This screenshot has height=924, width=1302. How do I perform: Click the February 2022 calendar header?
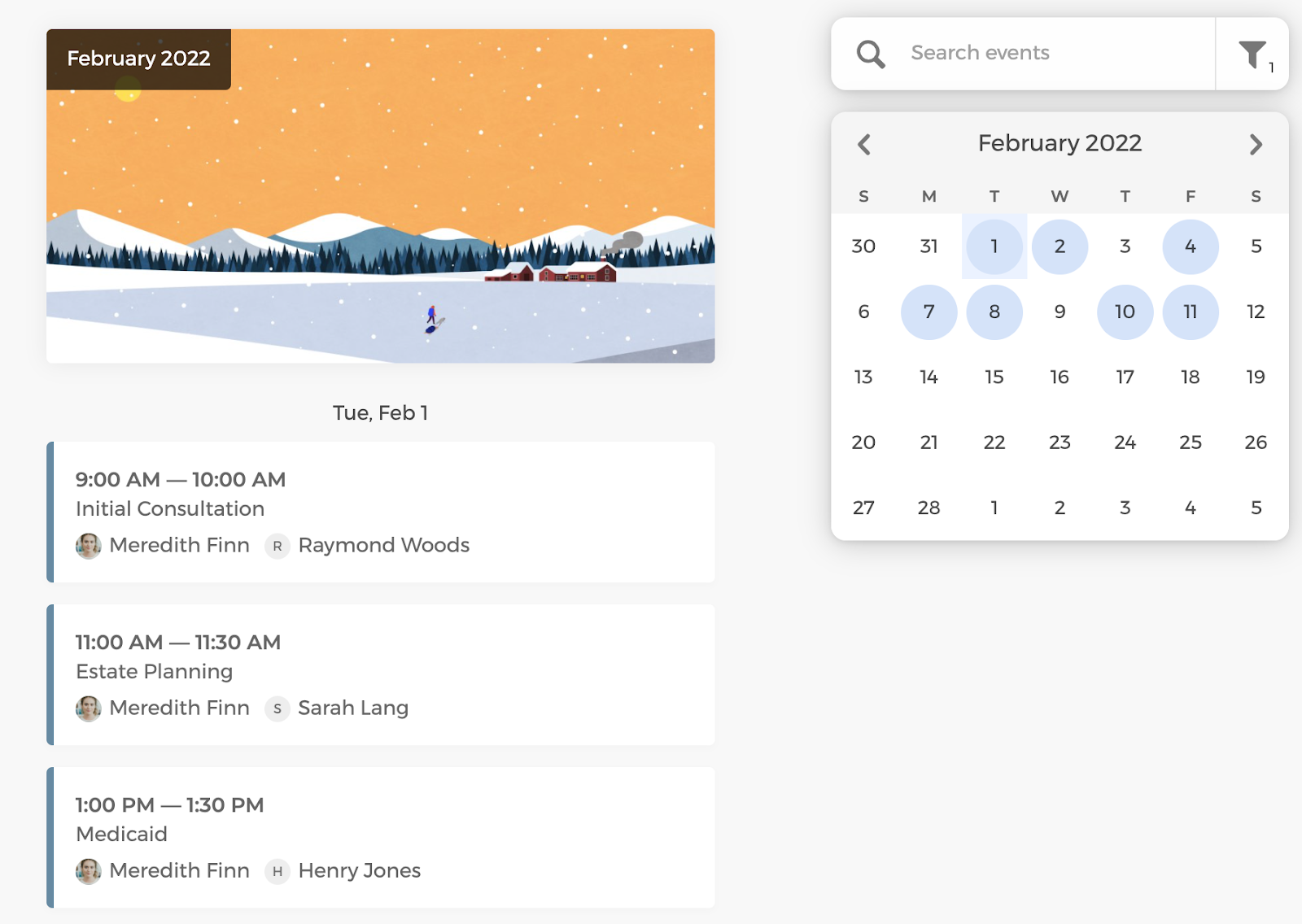pos(1060,143)
